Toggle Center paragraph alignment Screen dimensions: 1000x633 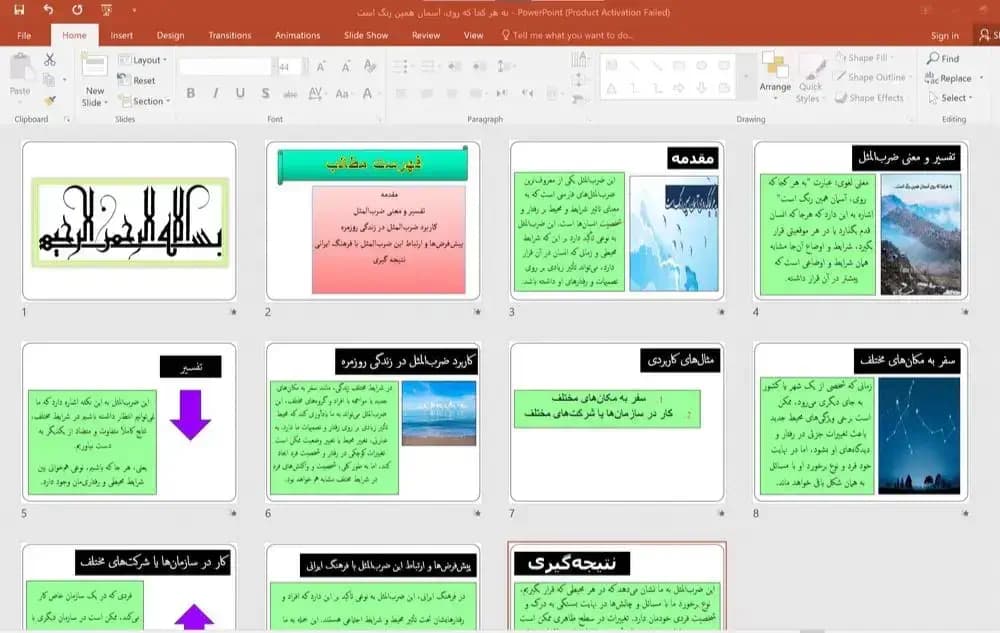coord(427,94)
